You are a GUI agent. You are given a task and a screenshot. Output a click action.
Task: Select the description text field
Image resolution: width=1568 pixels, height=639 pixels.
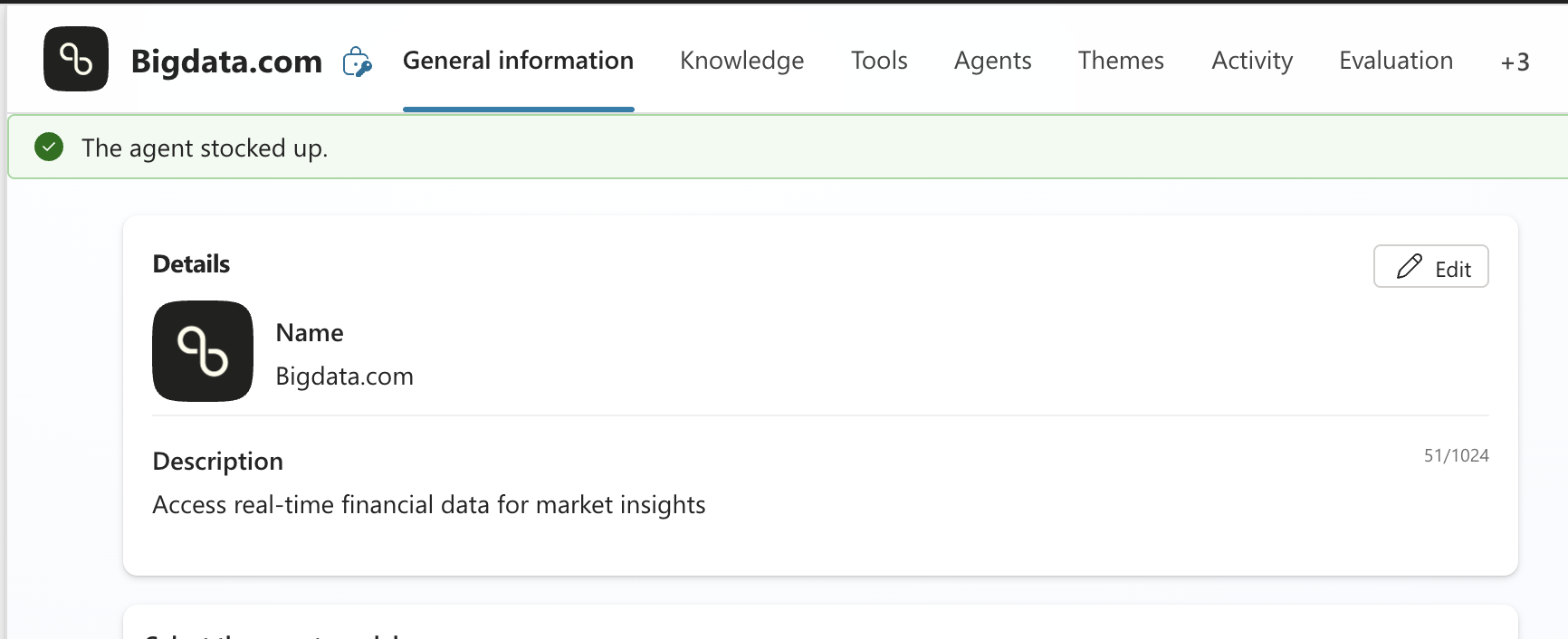click(428, 505)
